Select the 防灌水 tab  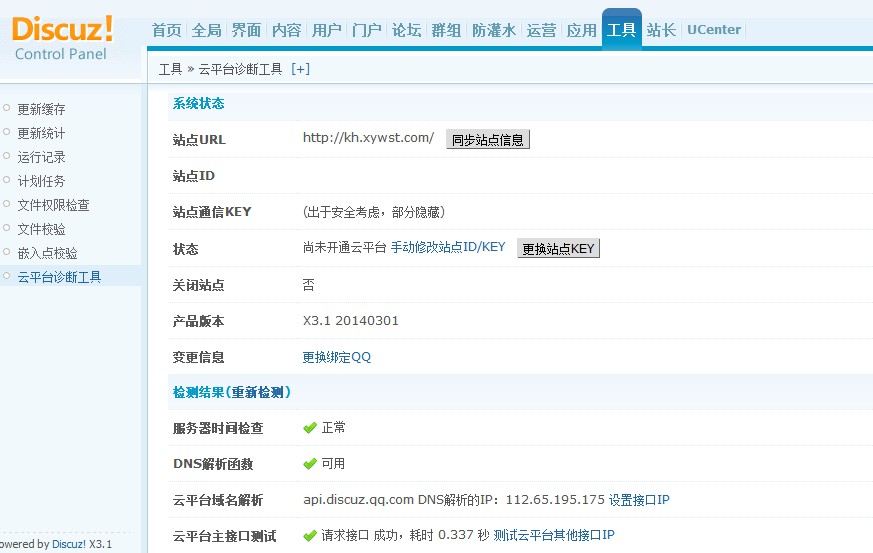pyautogui.click(x=494, y=30)
